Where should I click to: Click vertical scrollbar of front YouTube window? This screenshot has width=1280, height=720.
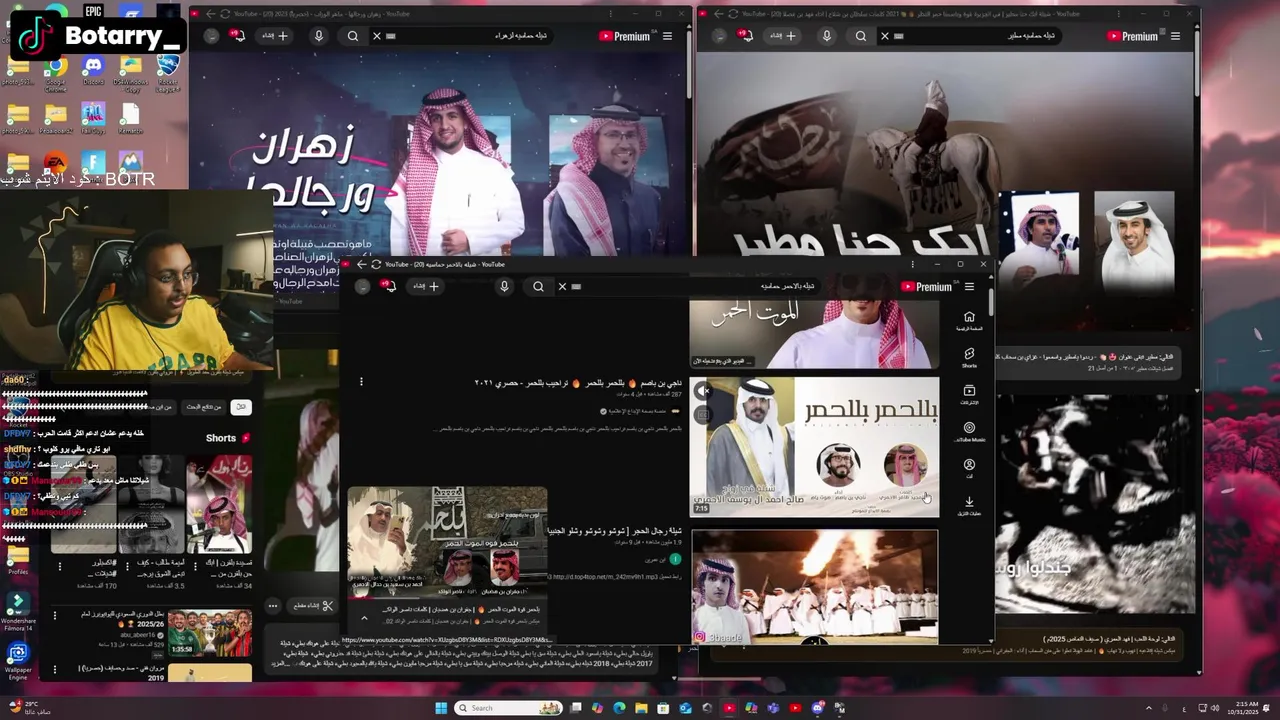point(991,302)
